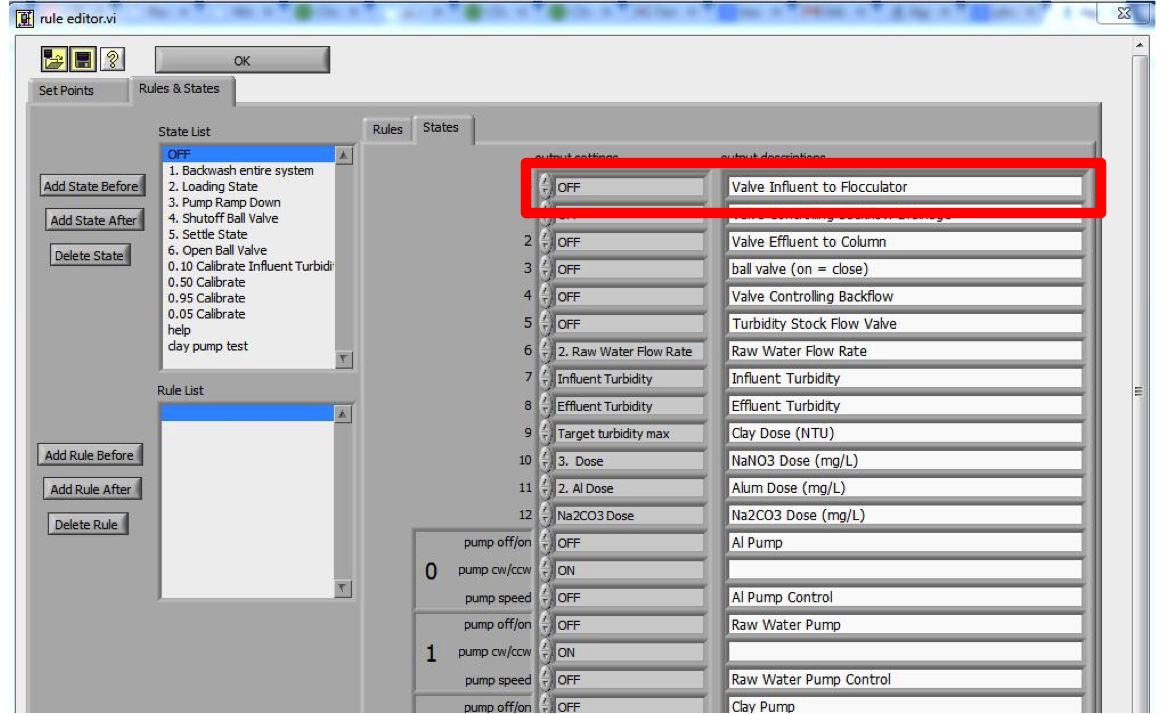Screen dimensions: 1164x714
Task: Select '1. Backwash entire system' state
Action: pos(249,171)
